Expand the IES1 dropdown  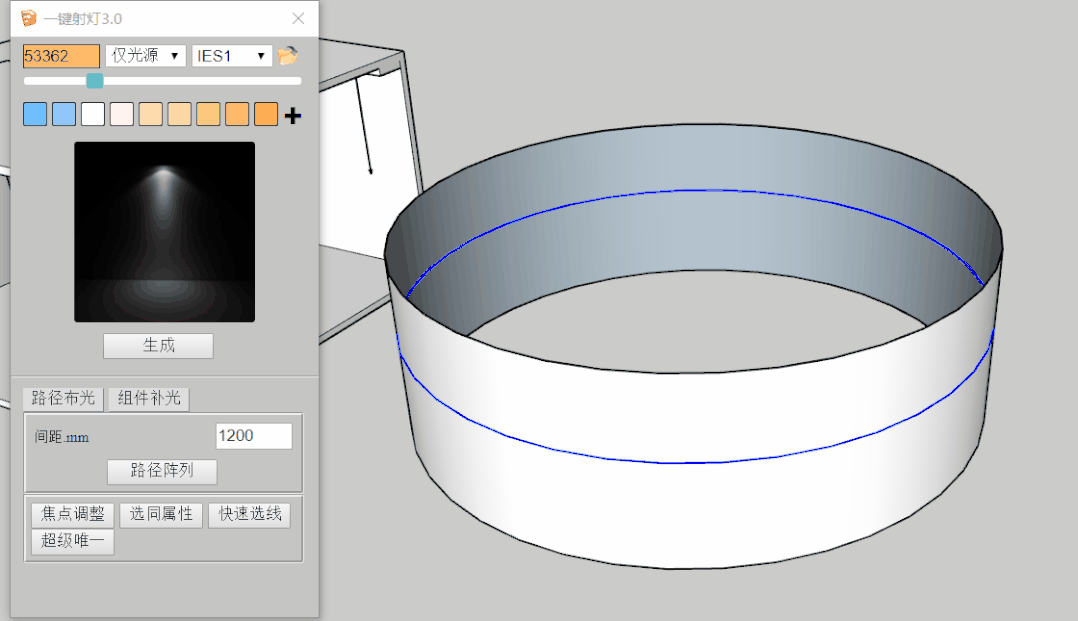(232, 56)
